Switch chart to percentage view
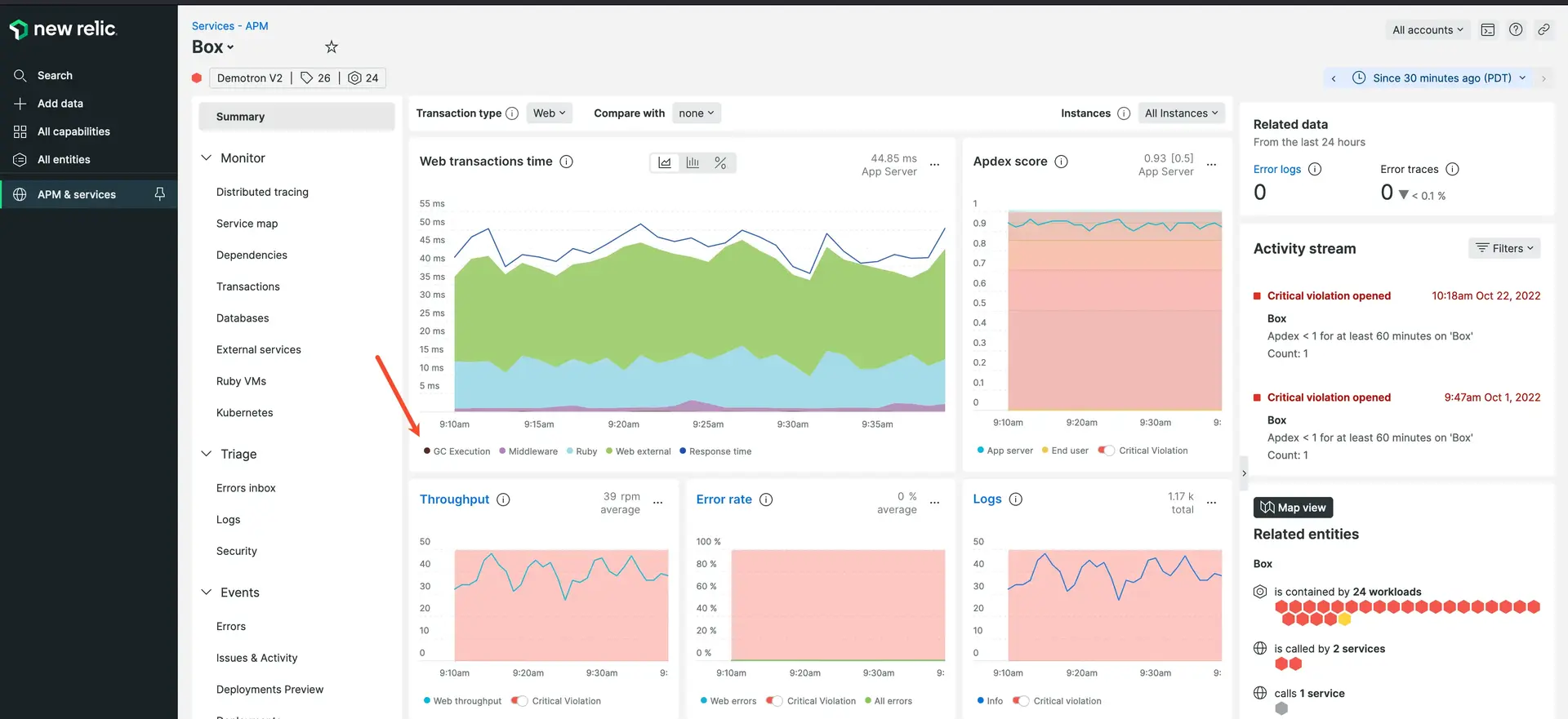Screen dimensions: 1568x719 pyautogui.click(x=719, y=162)
